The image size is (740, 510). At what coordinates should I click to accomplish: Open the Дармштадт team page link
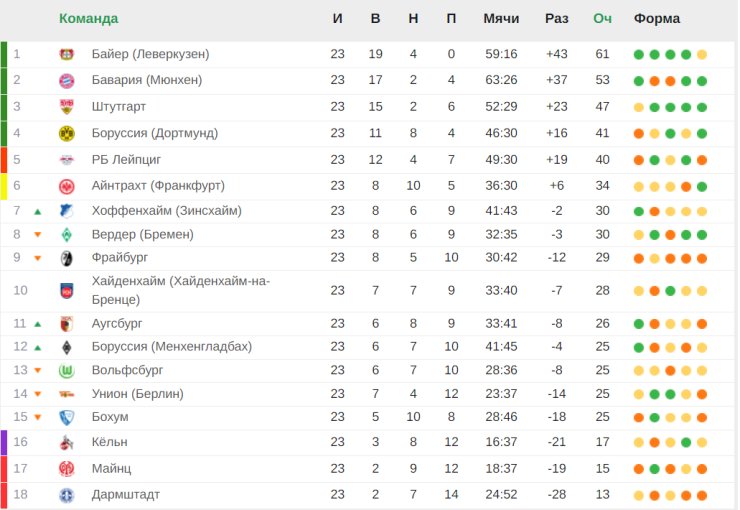click(126, 494)
